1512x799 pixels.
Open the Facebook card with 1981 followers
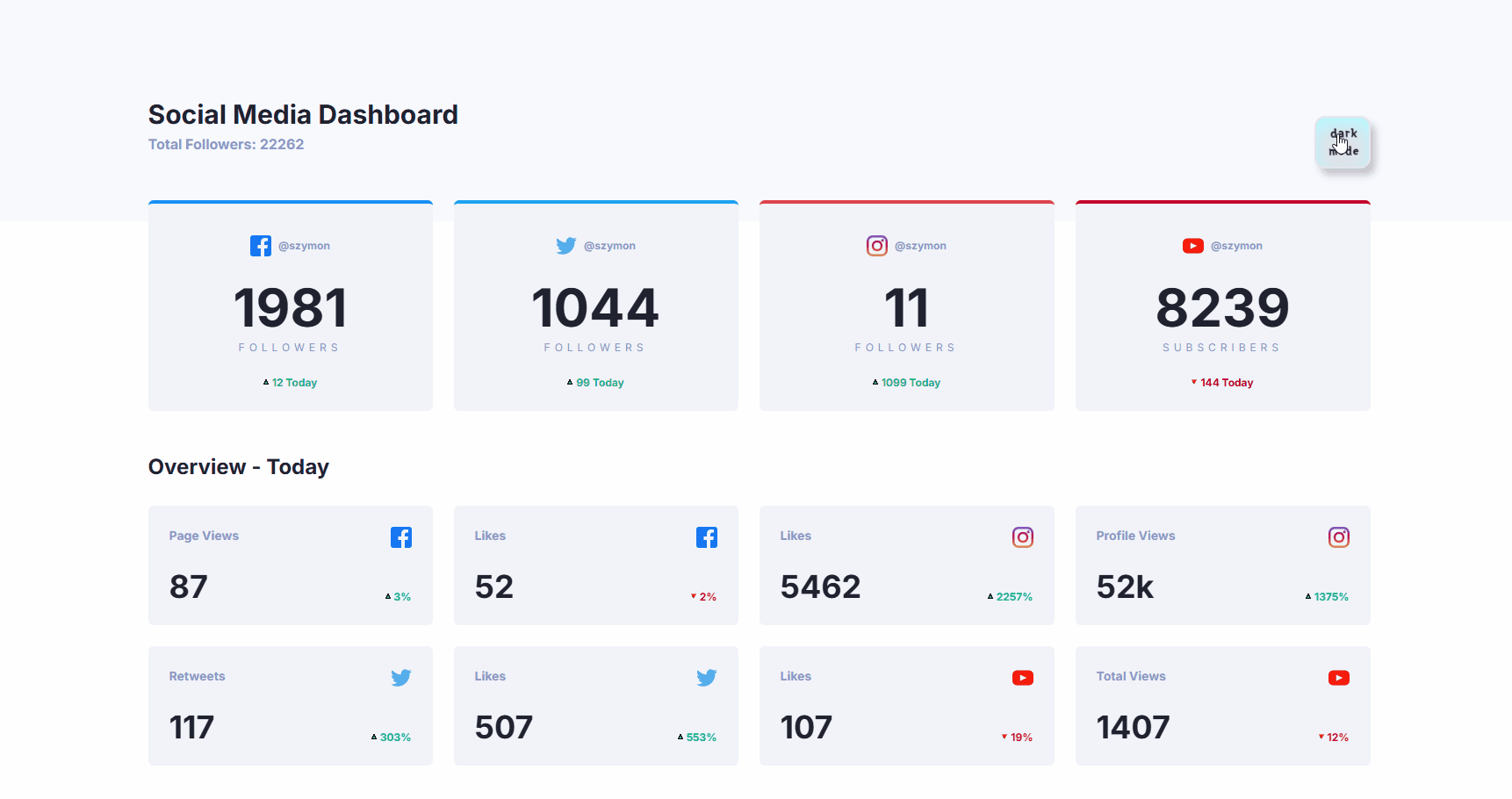(x=291, y=306)
